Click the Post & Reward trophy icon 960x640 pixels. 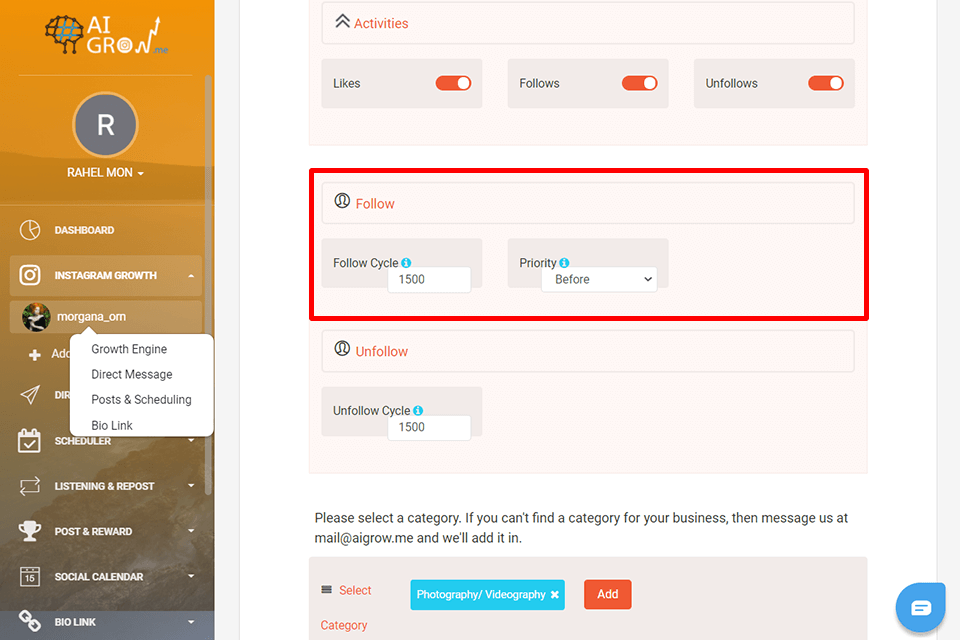pos(30,531)
